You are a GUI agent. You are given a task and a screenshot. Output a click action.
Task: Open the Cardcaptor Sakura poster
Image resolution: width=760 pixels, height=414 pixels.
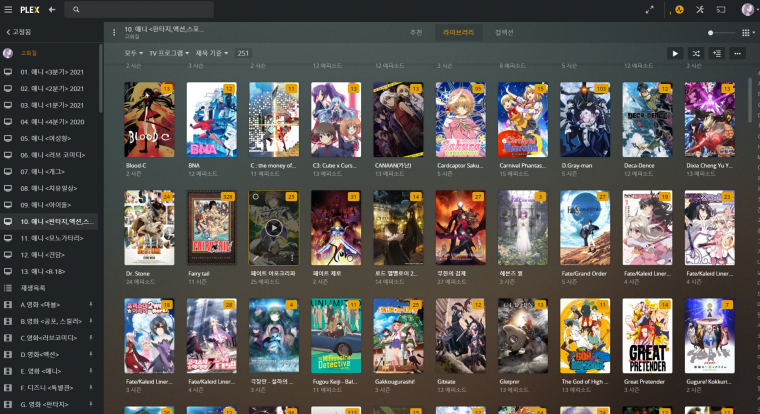(460, 119)
